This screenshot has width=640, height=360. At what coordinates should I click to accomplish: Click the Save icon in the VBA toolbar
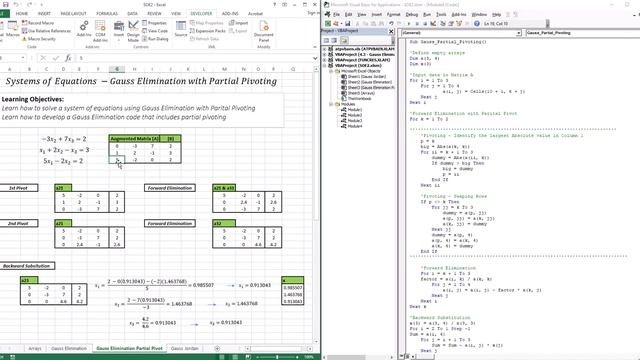(347, 24)
